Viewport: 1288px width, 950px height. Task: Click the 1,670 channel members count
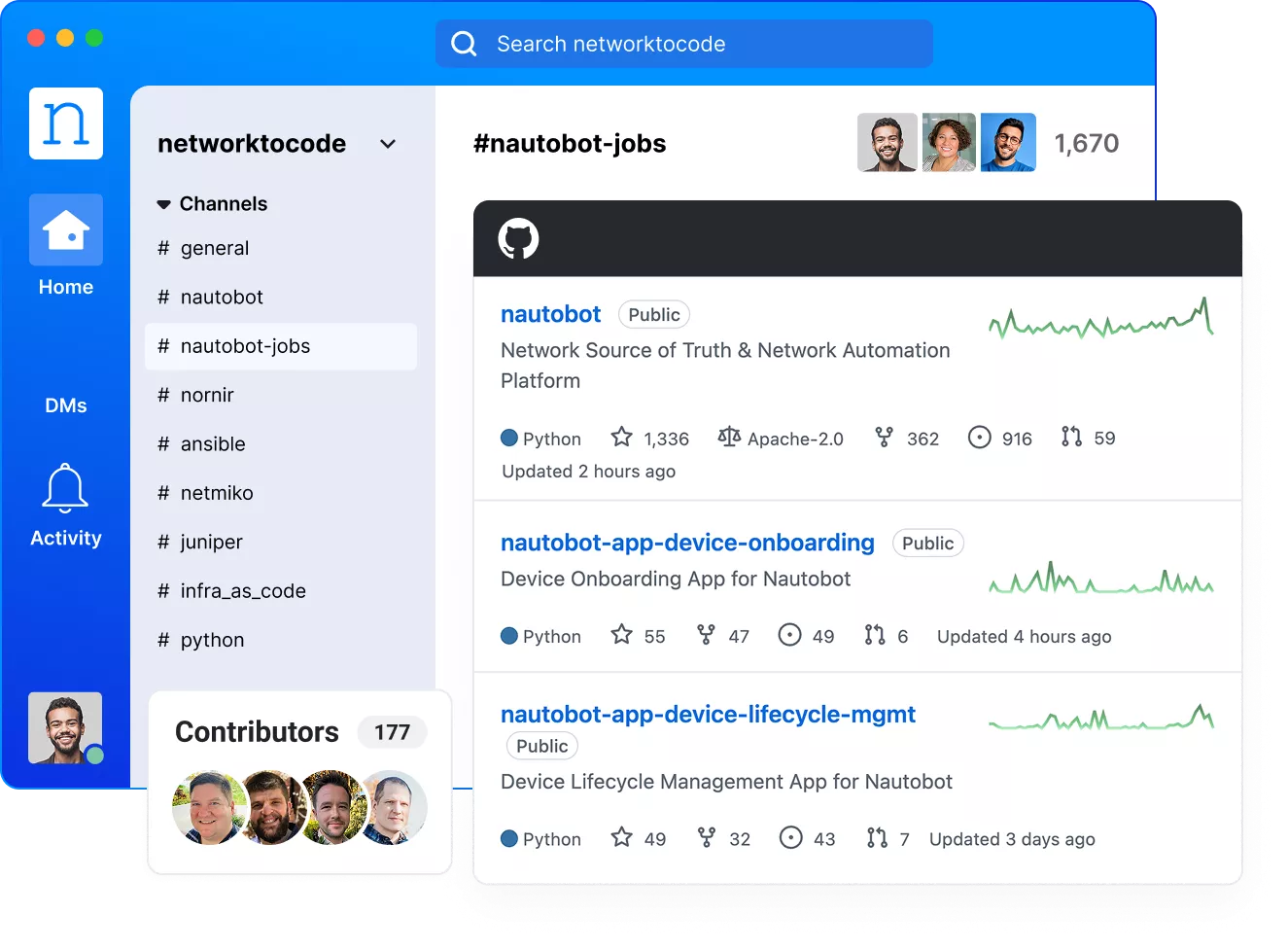[1086, 144]
